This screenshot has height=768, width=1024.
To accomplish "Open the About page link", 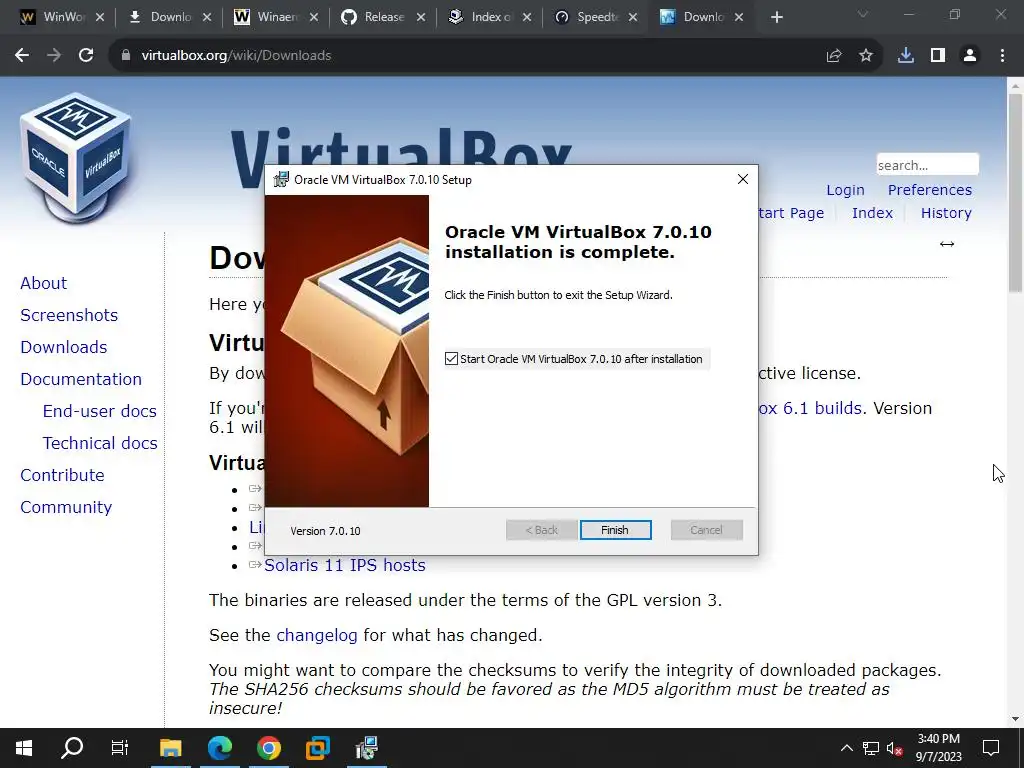I will (x=43, y=283).
